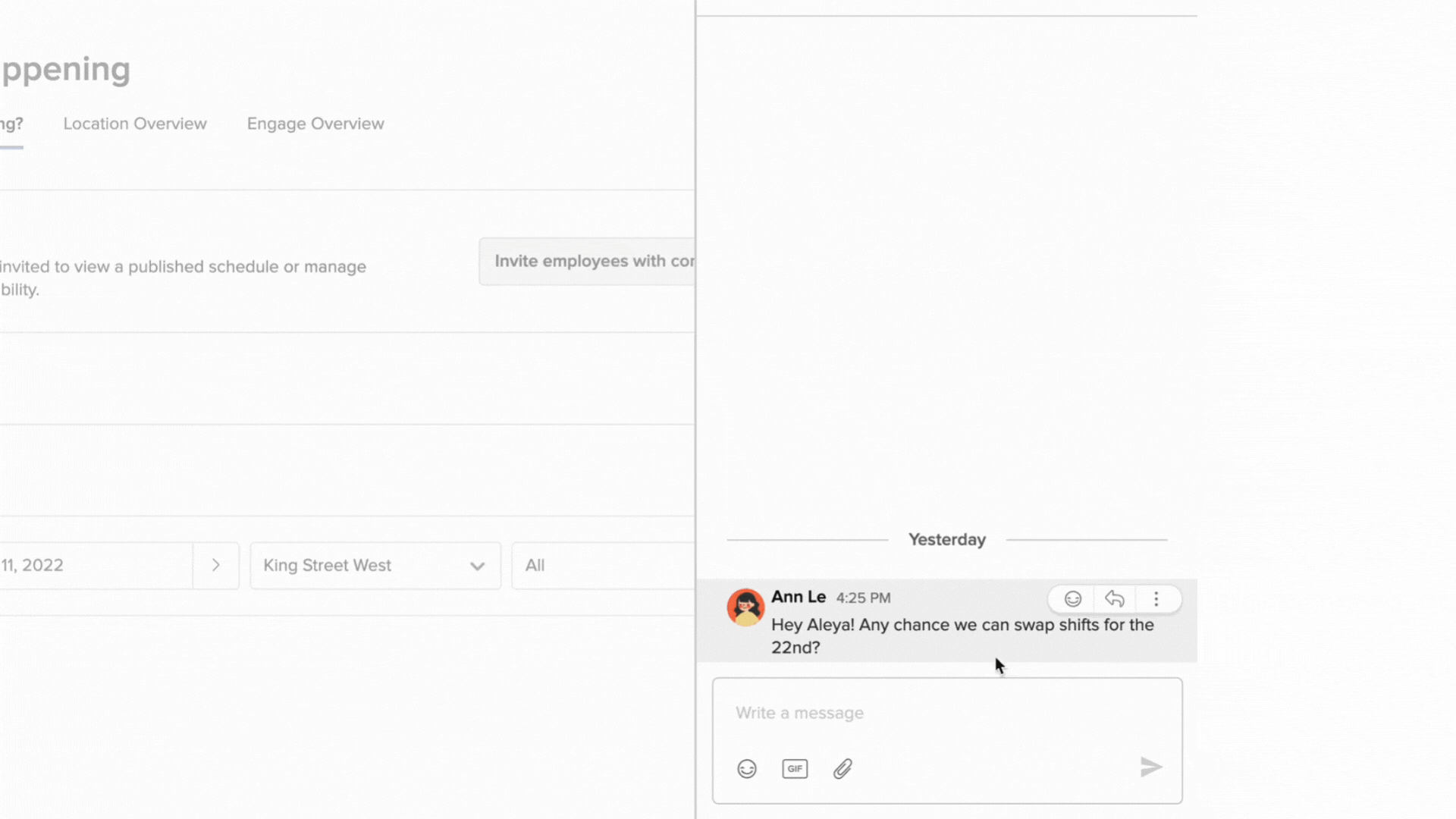
Task: Advance to the next schedule date
Action: [x=216, y=565]
